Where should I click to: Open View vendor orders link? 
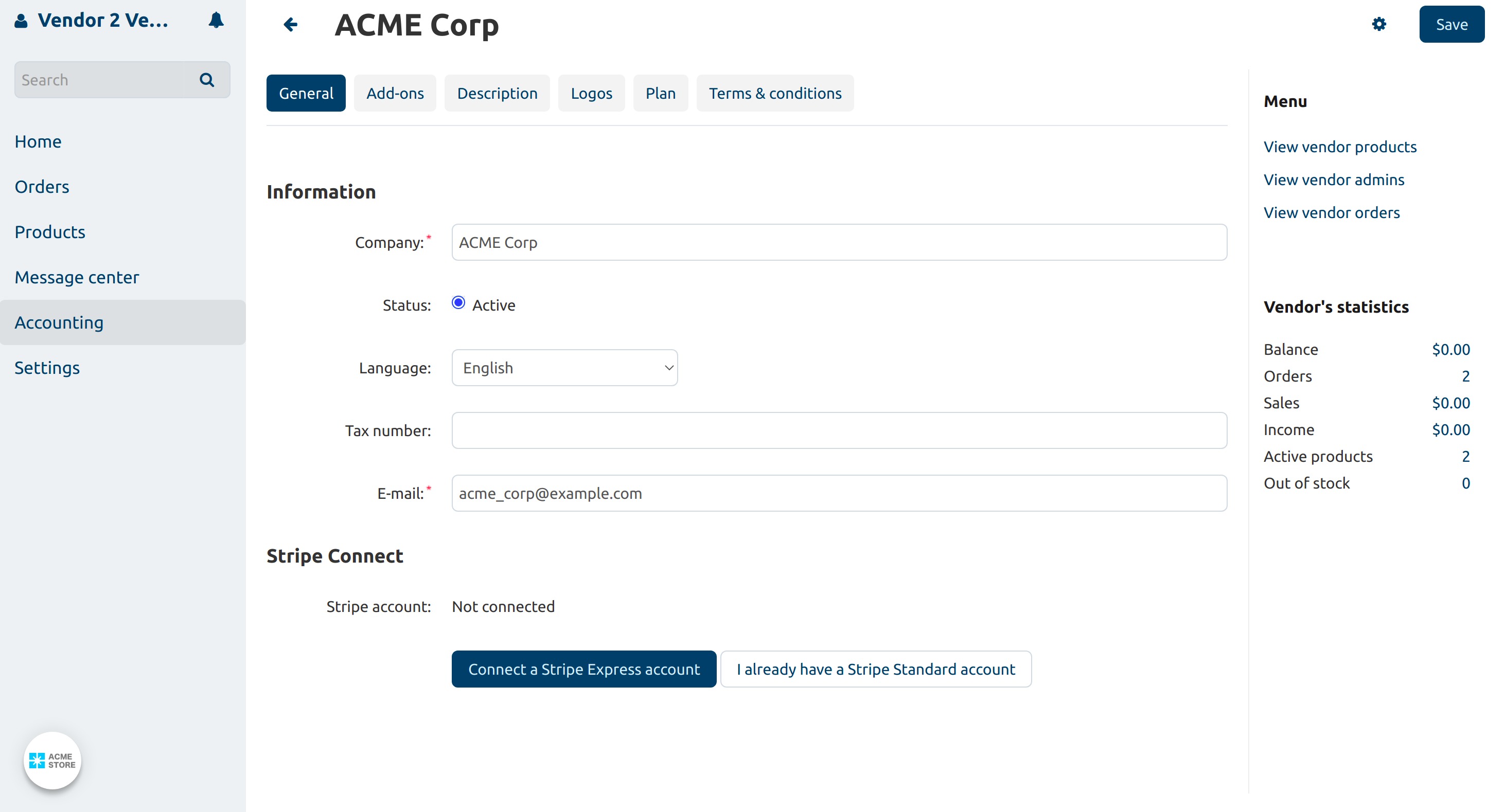tap(1332, 212)
